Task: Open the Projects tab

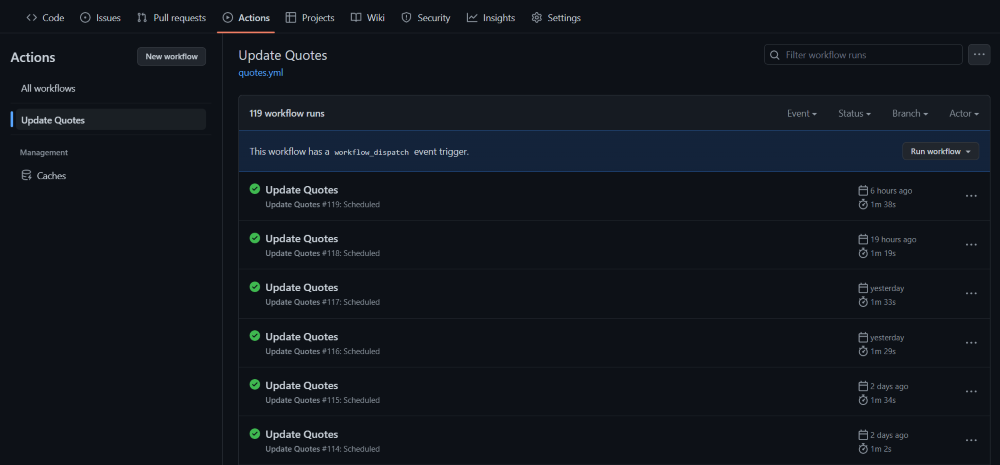Action: pos(310,18)
